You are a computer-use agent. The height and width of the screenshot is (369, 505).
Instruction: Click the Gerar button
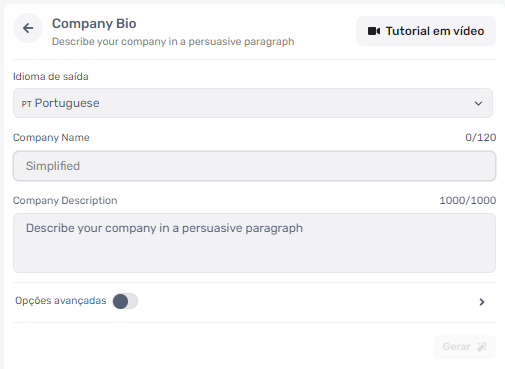pos(465,347)
